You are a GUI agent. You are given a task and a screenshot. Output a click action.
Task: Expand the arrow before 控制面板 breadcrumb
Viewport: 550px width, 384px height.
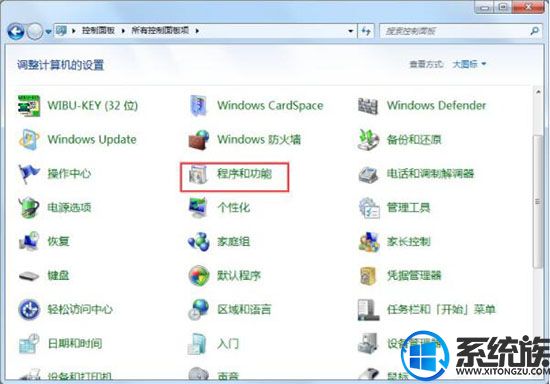73,31
